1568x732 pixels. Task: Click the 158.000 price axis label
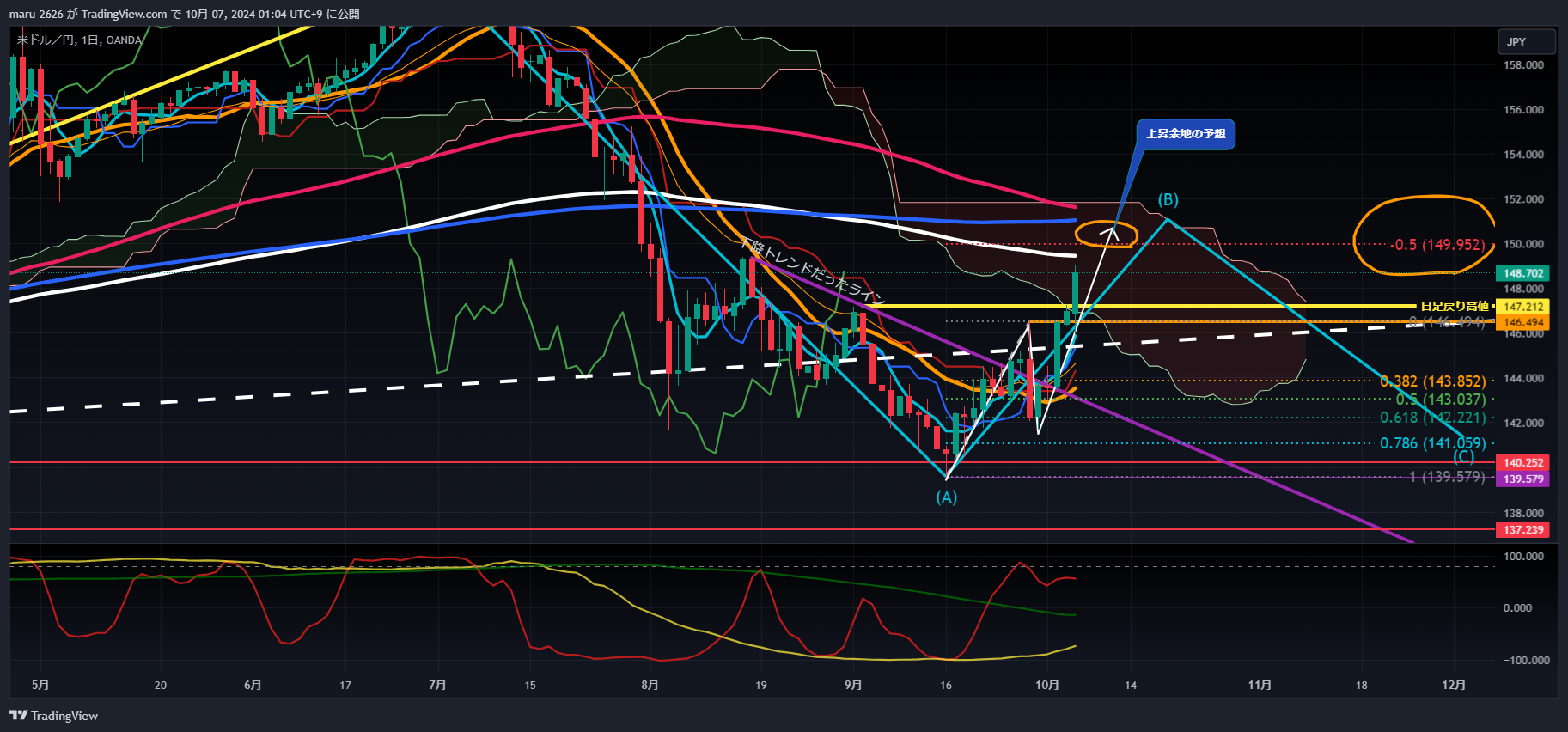[1523, 65]
